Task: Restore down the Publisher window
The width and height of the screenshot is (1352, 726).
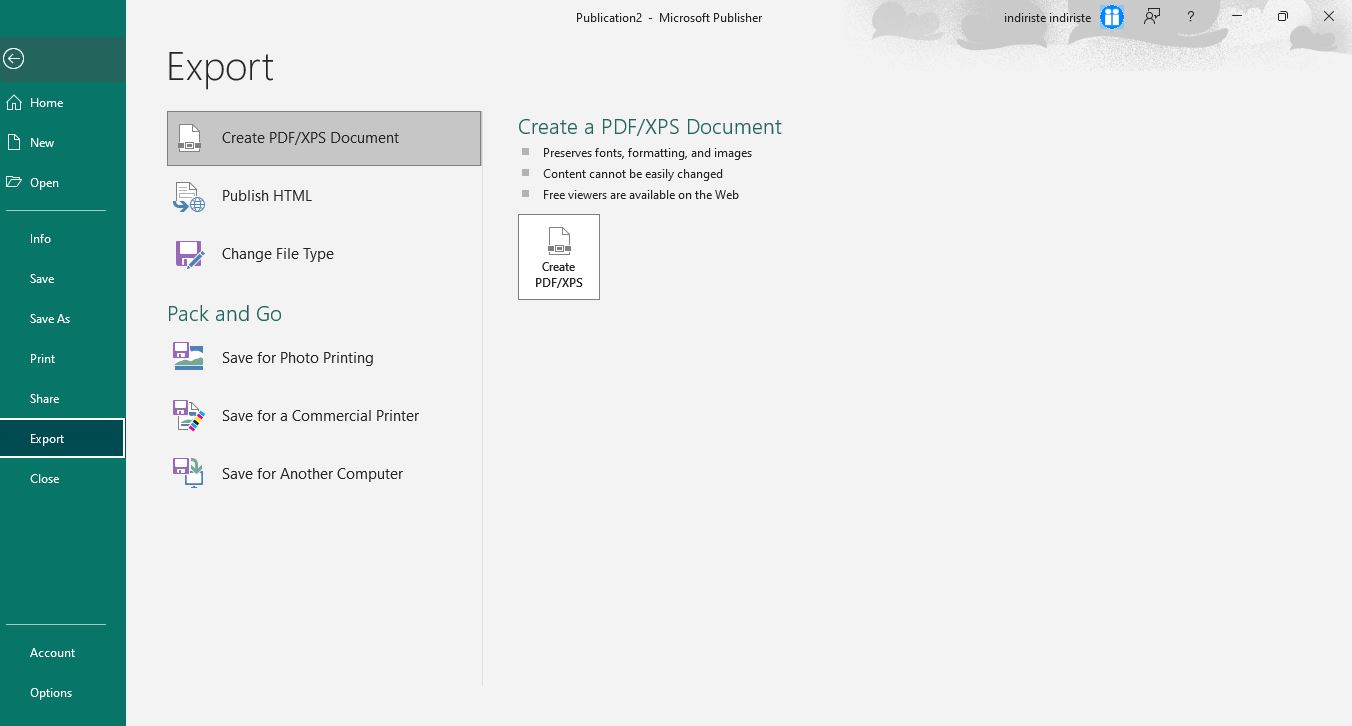Action: pos(1283,17)
